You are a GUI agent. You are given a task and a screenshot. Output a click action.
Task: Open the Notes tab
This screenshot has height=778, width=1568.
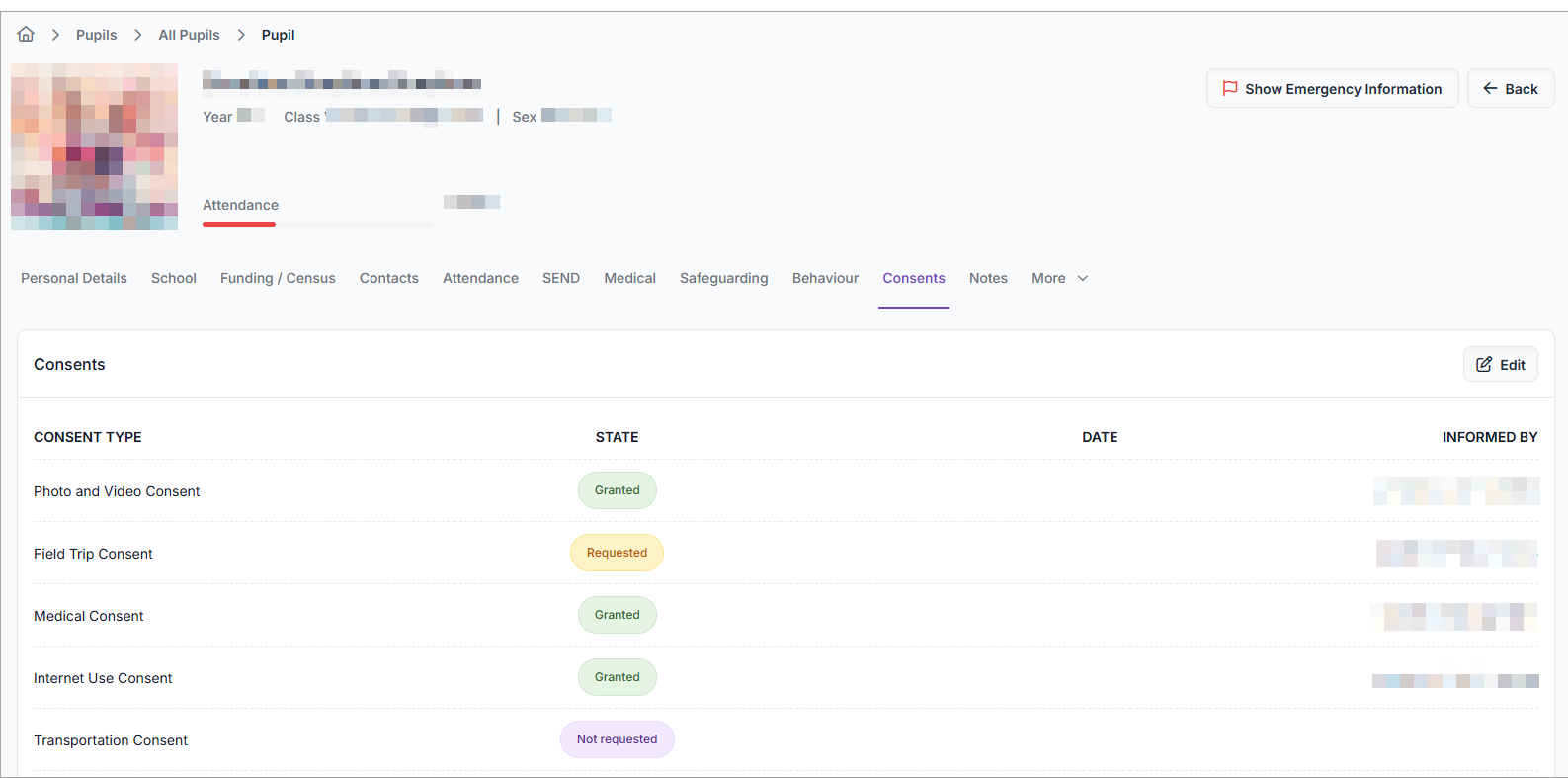tap(988, 279)
